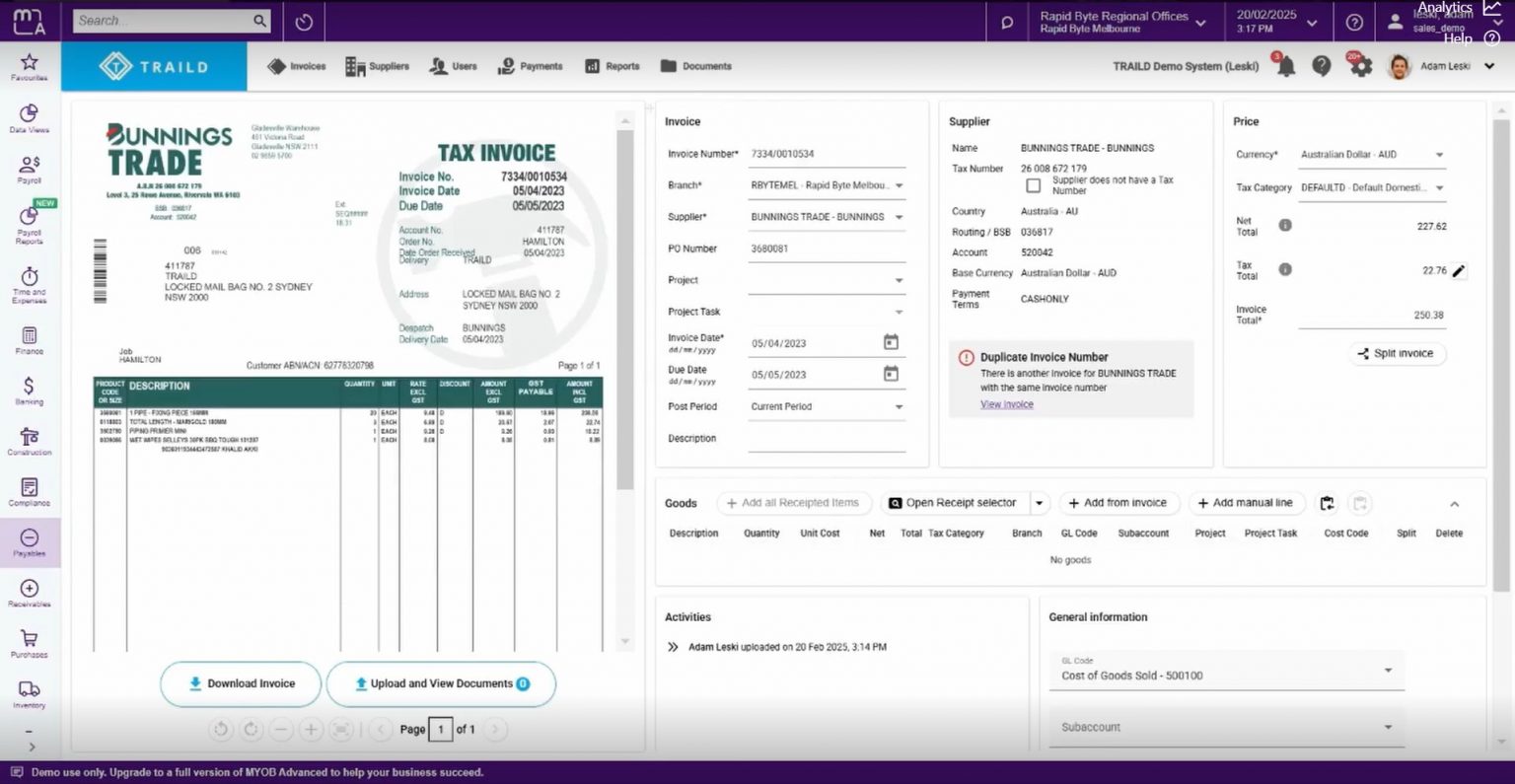1515x784 pixels.
Task: Click Upload and View Documents
Action: [x=441, y=683]
